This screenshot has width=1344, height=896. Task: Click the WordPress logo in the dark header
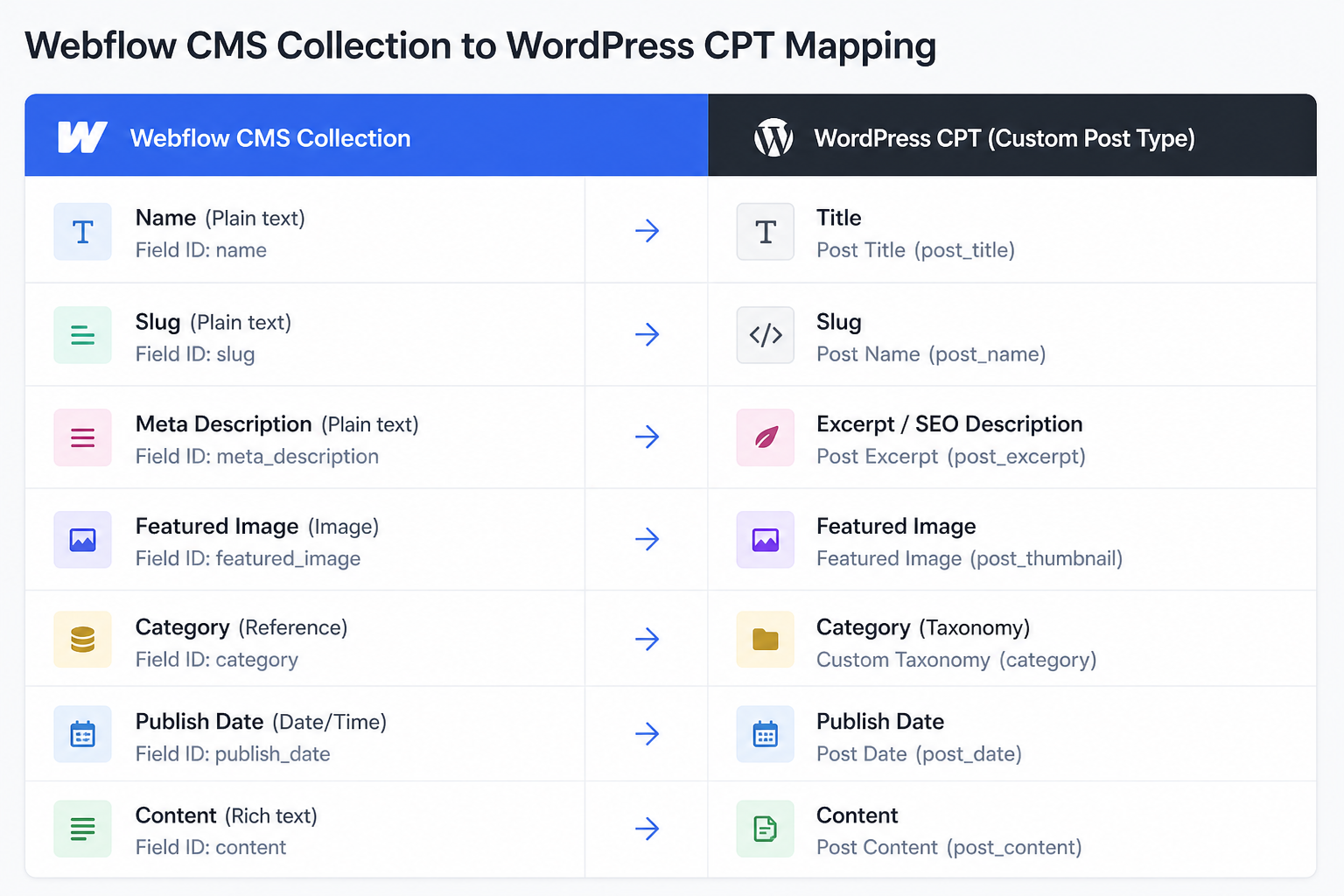tap(773, 137)
